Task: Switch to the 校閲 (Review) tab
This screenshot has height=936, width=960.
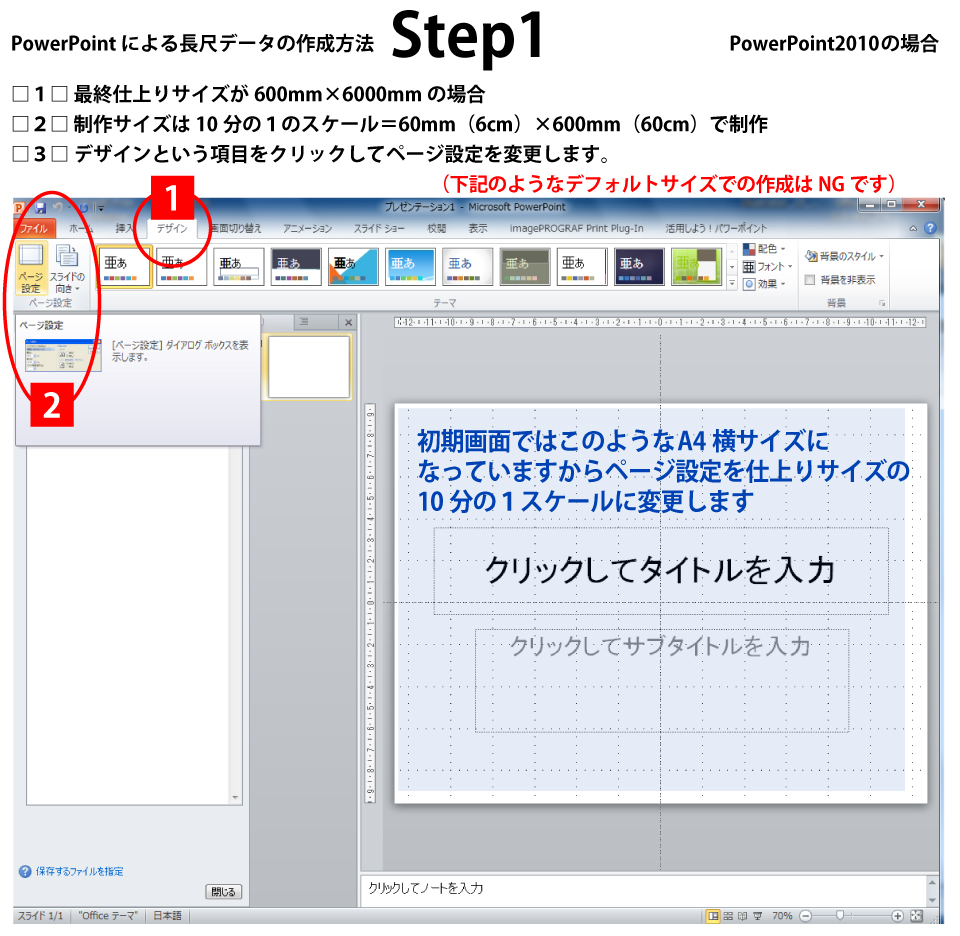Action: [x=437, y=228]
